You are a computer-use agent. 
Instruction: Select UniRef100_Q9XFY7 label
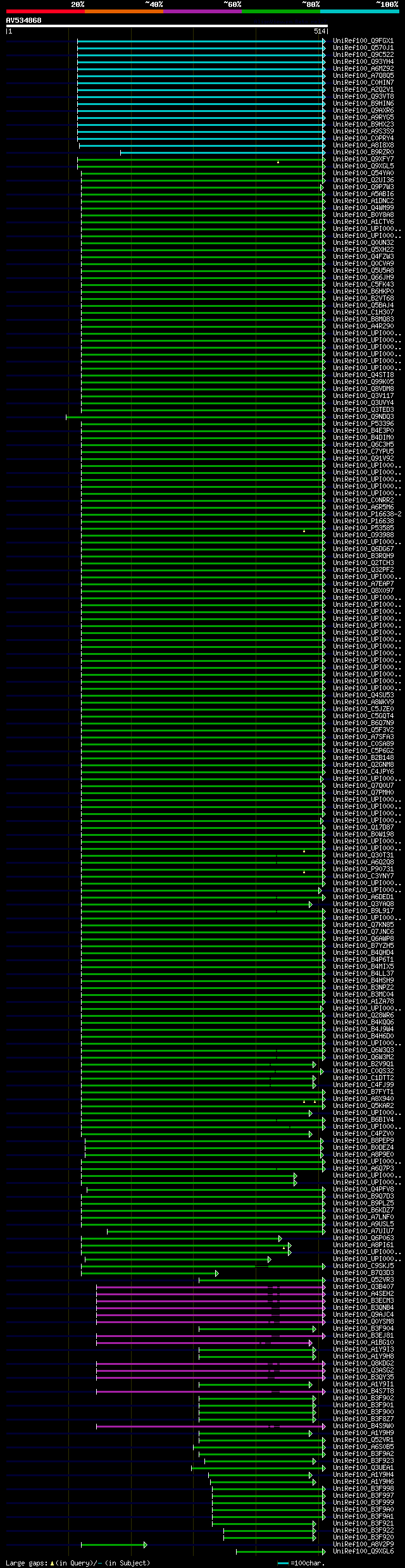[x=363, y=159]
